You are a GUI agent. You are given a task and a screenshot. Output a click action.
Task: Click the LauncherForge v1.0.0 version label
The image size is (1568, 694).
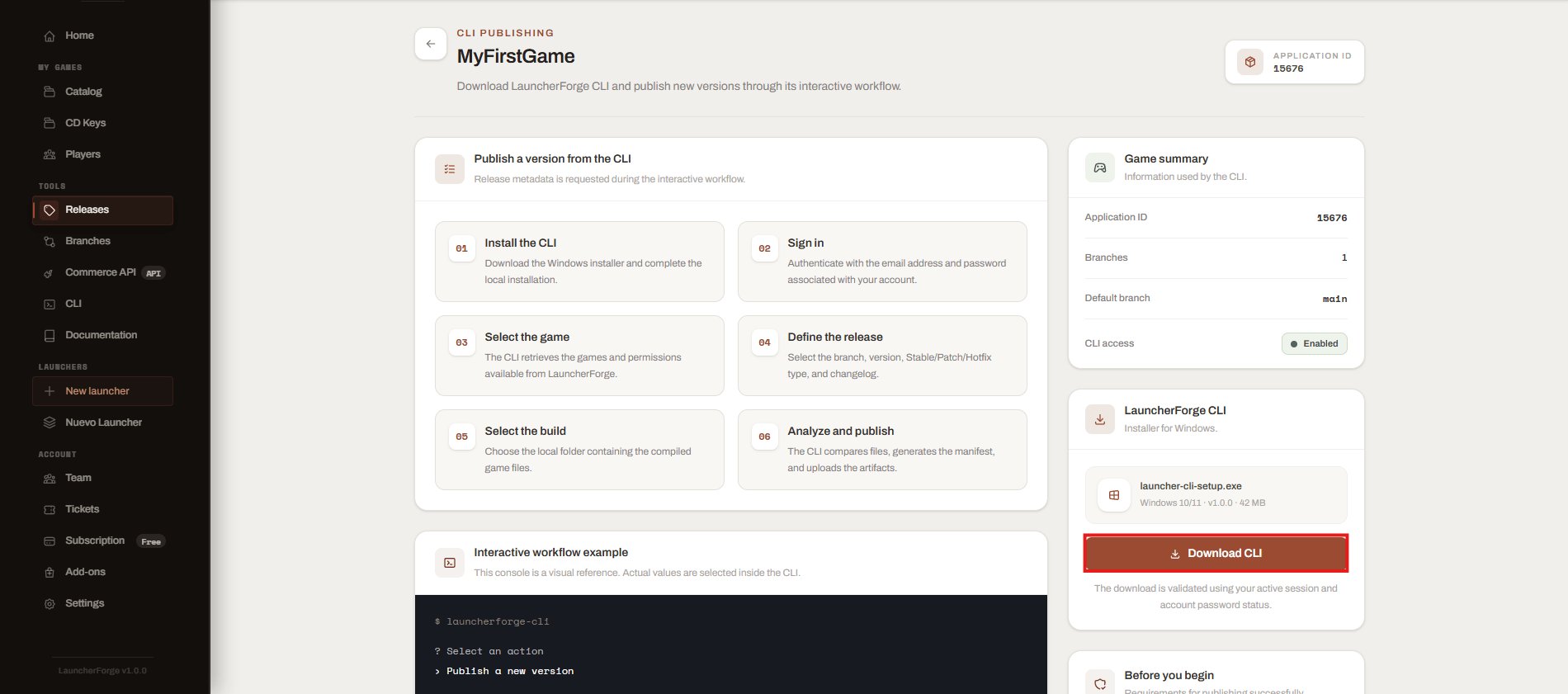[x=102, y=671]
